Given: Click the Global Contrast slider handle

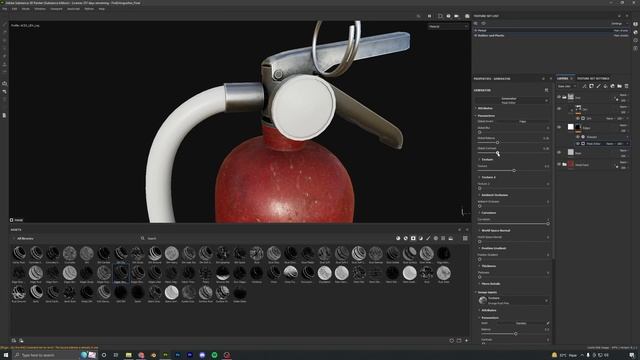Looking at the screenshot, I should 498,153.
